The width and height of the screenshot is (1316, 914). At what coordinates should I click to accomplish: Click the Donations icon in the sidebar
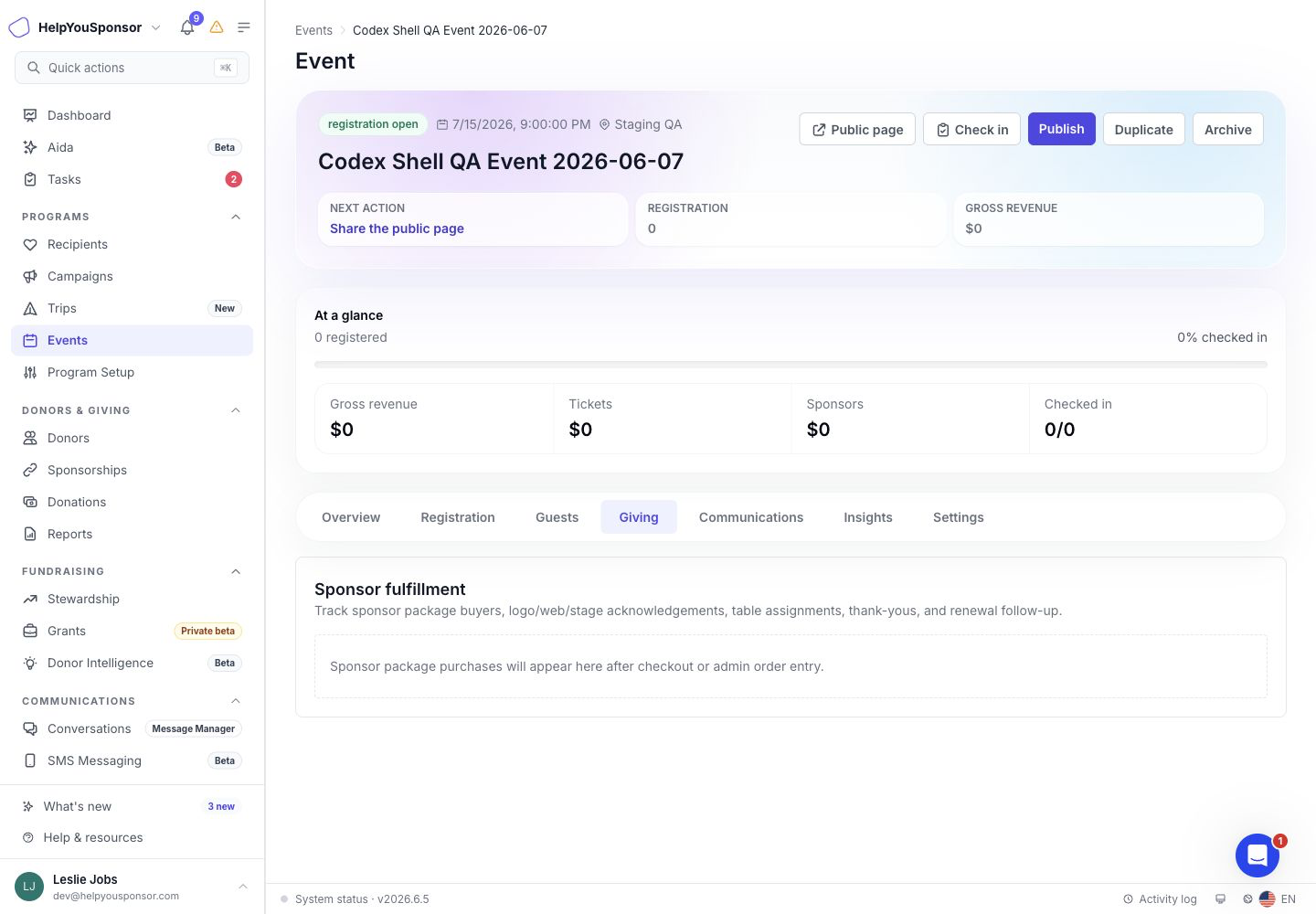(30, 502)
